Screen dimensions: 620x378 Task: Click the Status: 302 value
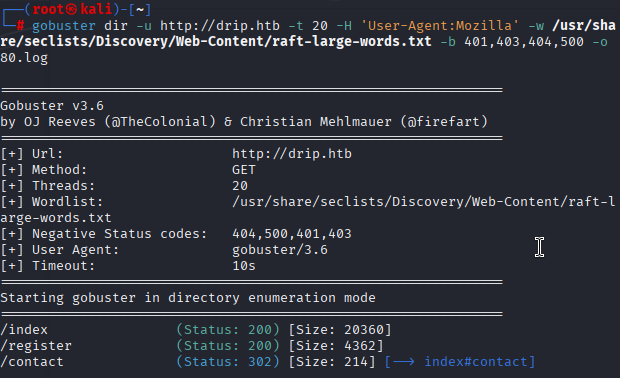tap(228, 362)
